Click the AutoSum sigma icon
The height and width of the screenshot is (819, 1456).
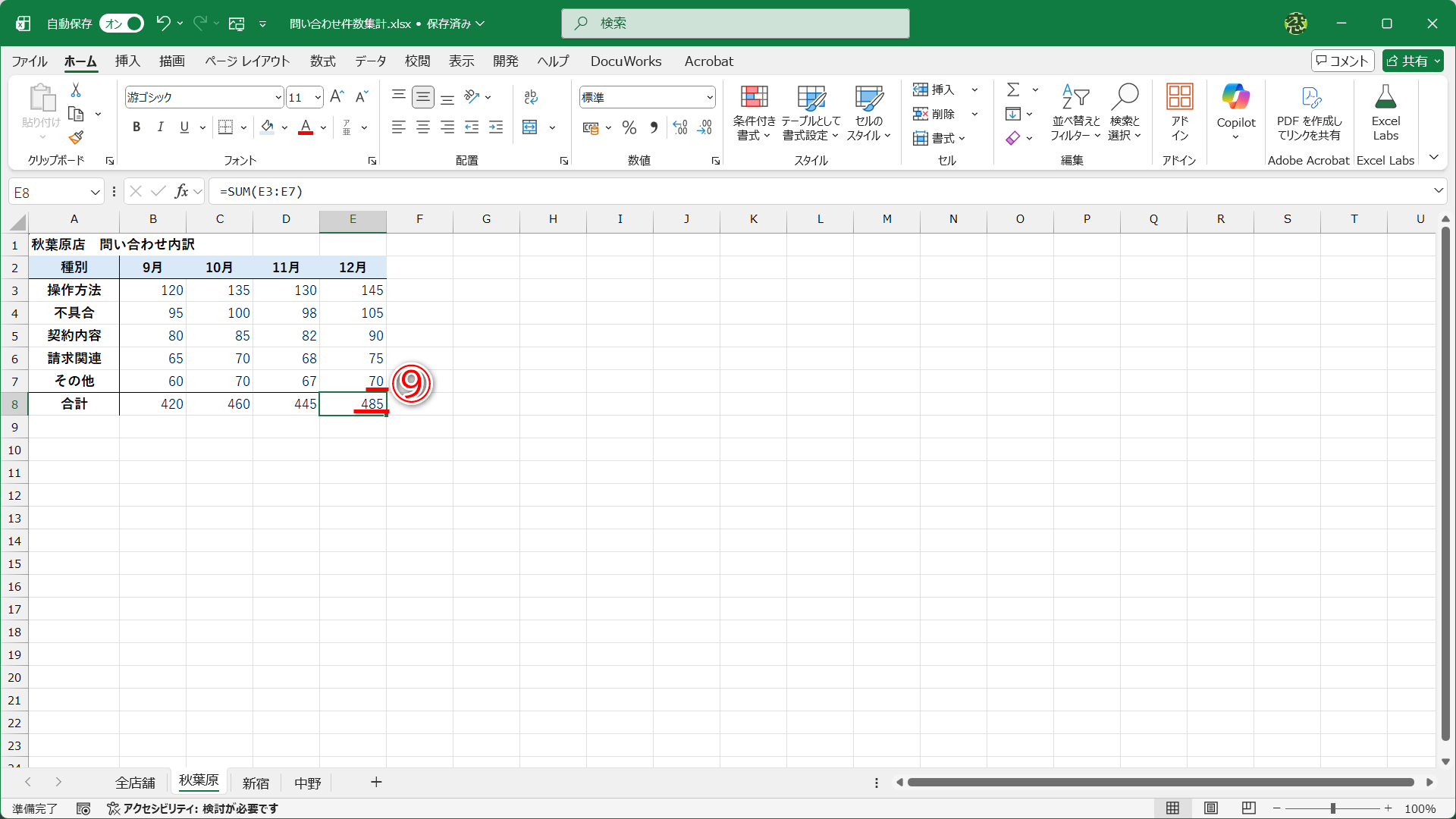[1013, 89]
